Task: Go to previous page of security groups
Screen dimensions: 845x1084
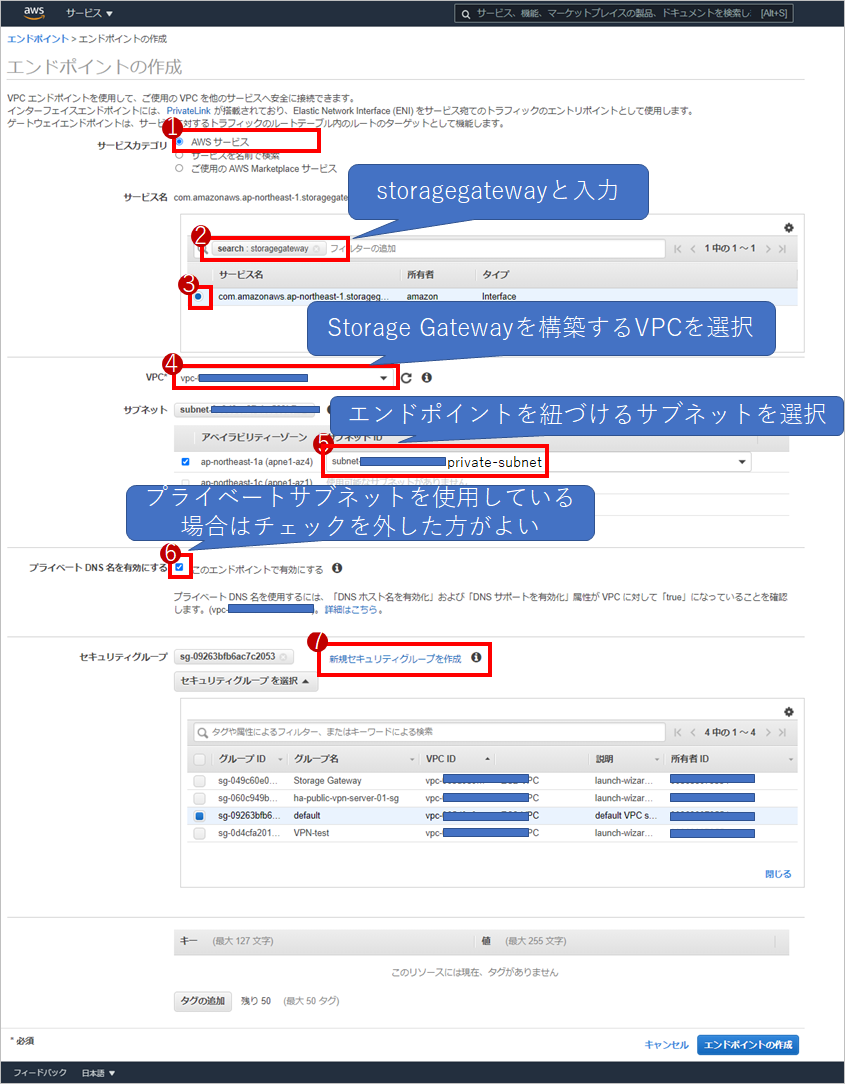Action: [693, 732]
